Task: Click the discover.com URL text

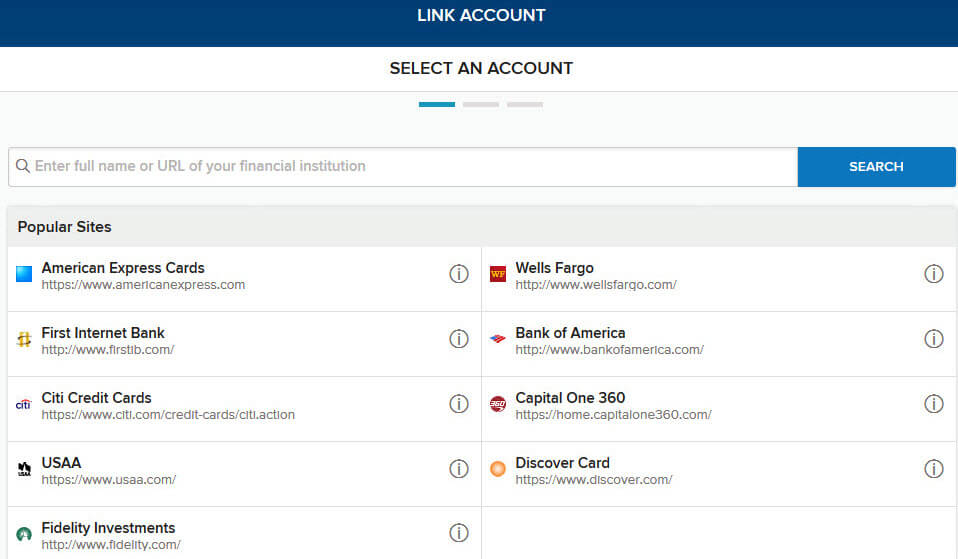Action: coord(593,480)
